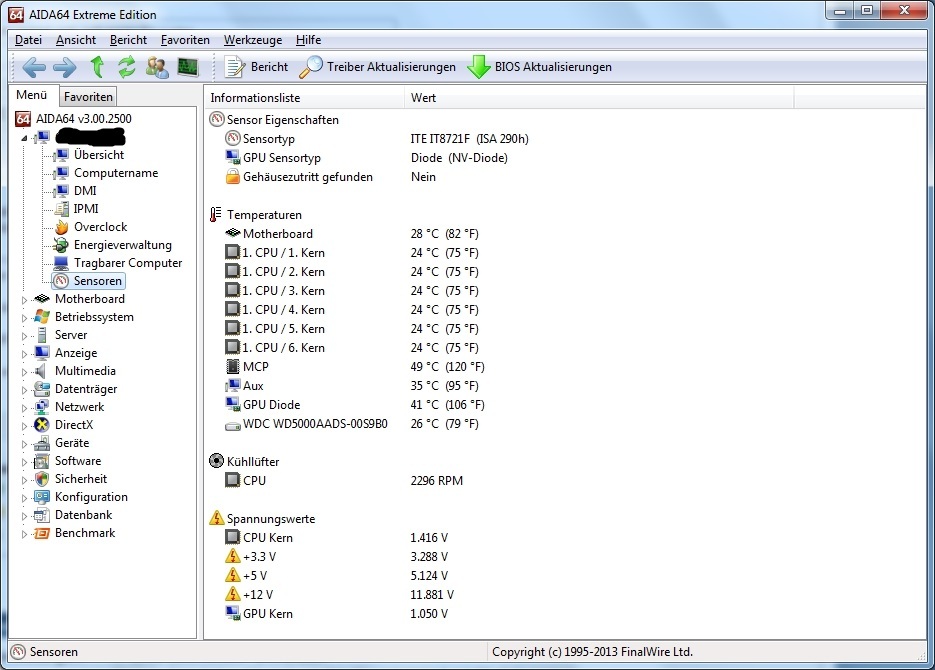This screenshot has width=935, height=670.
Task: Click the Server category icon
Action: 42,335
